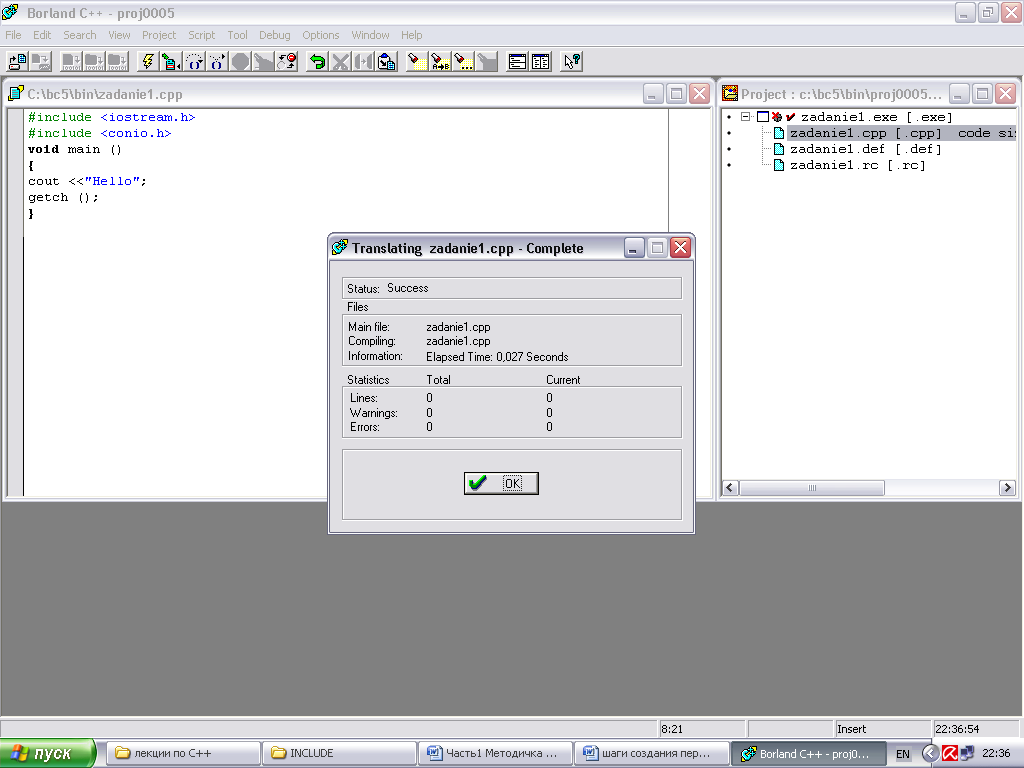Click the Load program toolbar icon
The image size is (1024, 768).
click(x=172, y=61)
